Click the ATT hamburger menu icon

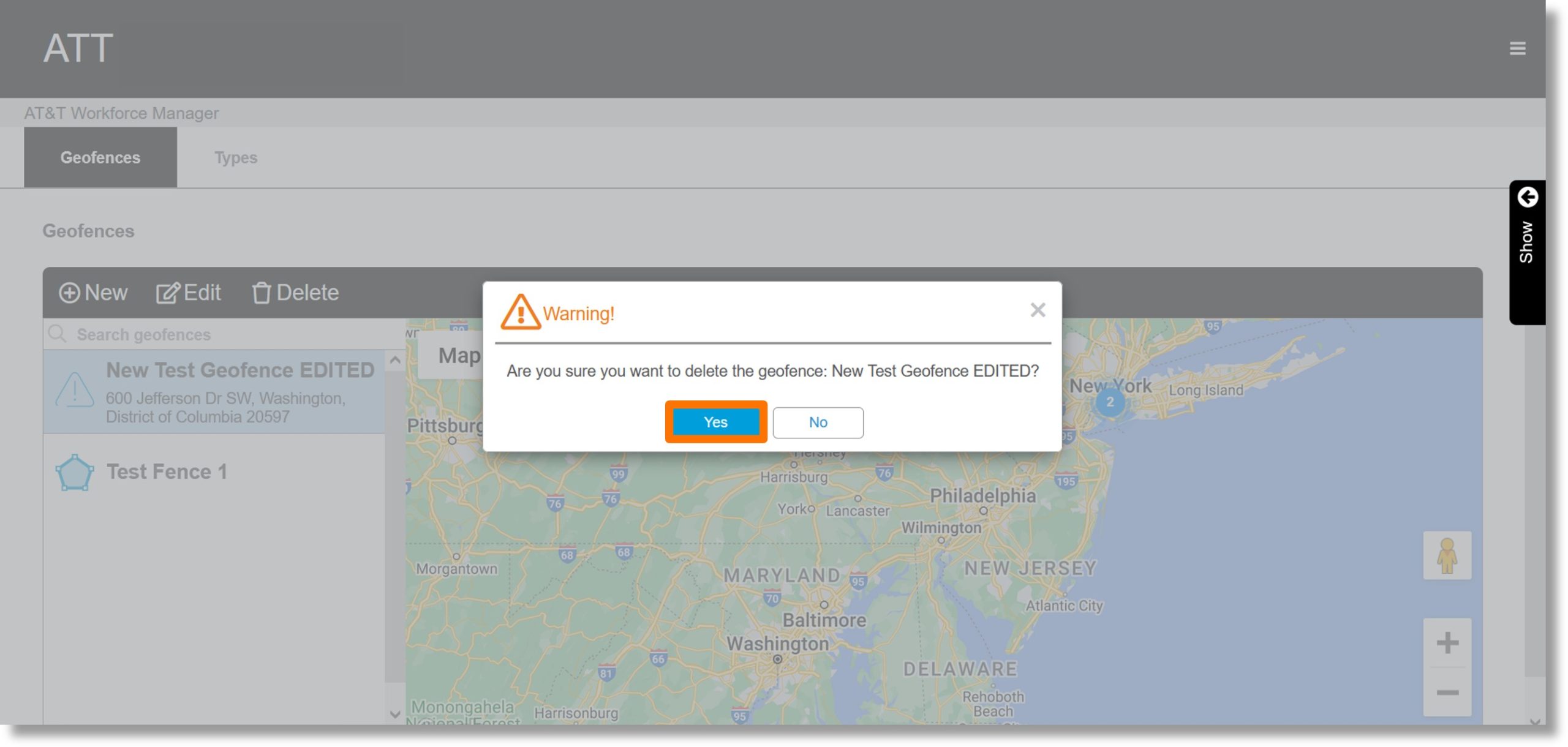[x=1518, y=48]
